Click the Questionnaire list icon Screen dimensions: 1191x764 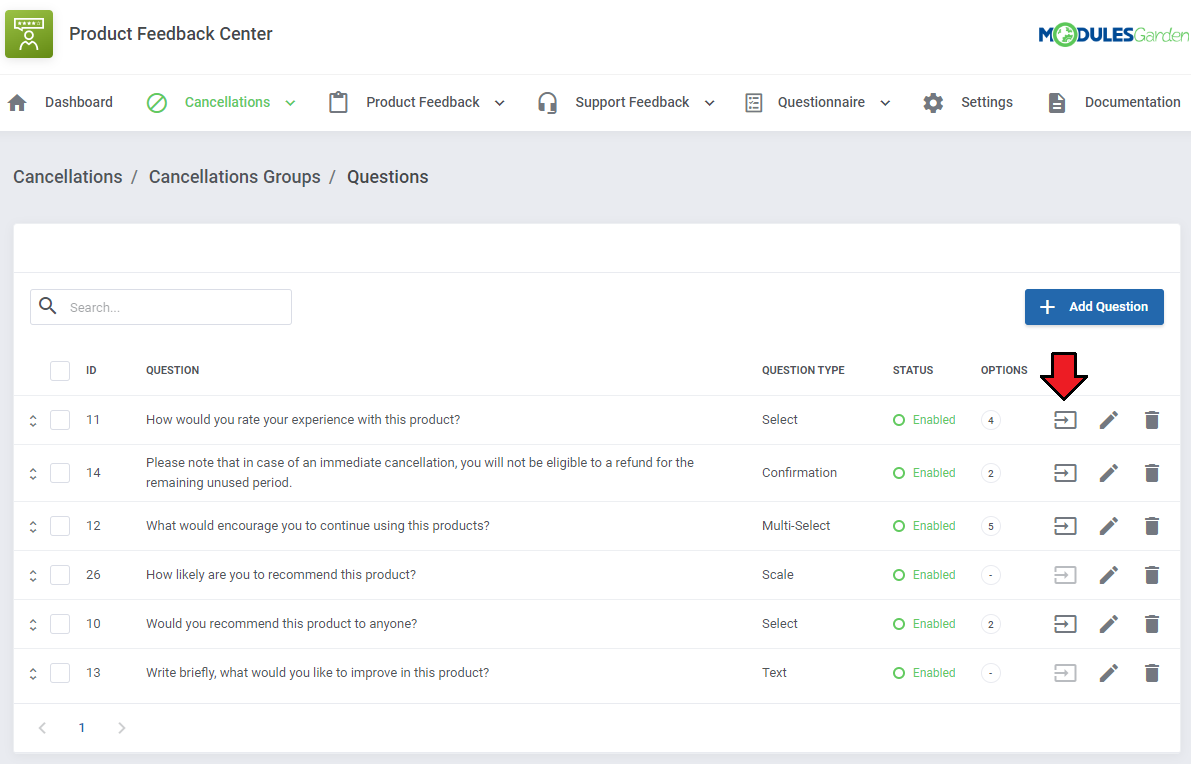(x=753, y=103)
